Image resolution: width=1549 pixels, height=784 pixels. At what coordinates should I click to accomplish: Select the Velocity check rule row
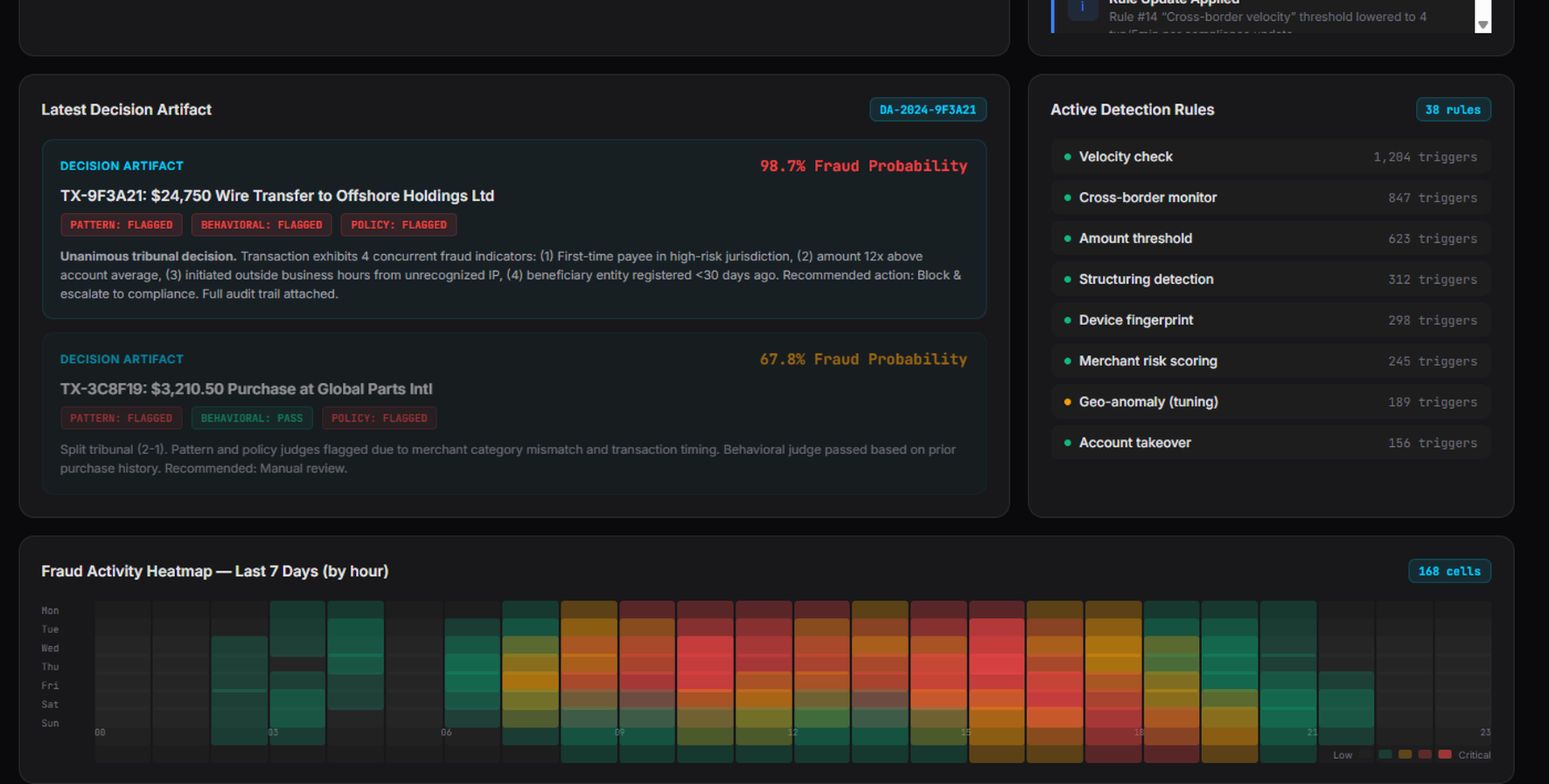(1270, 156)
